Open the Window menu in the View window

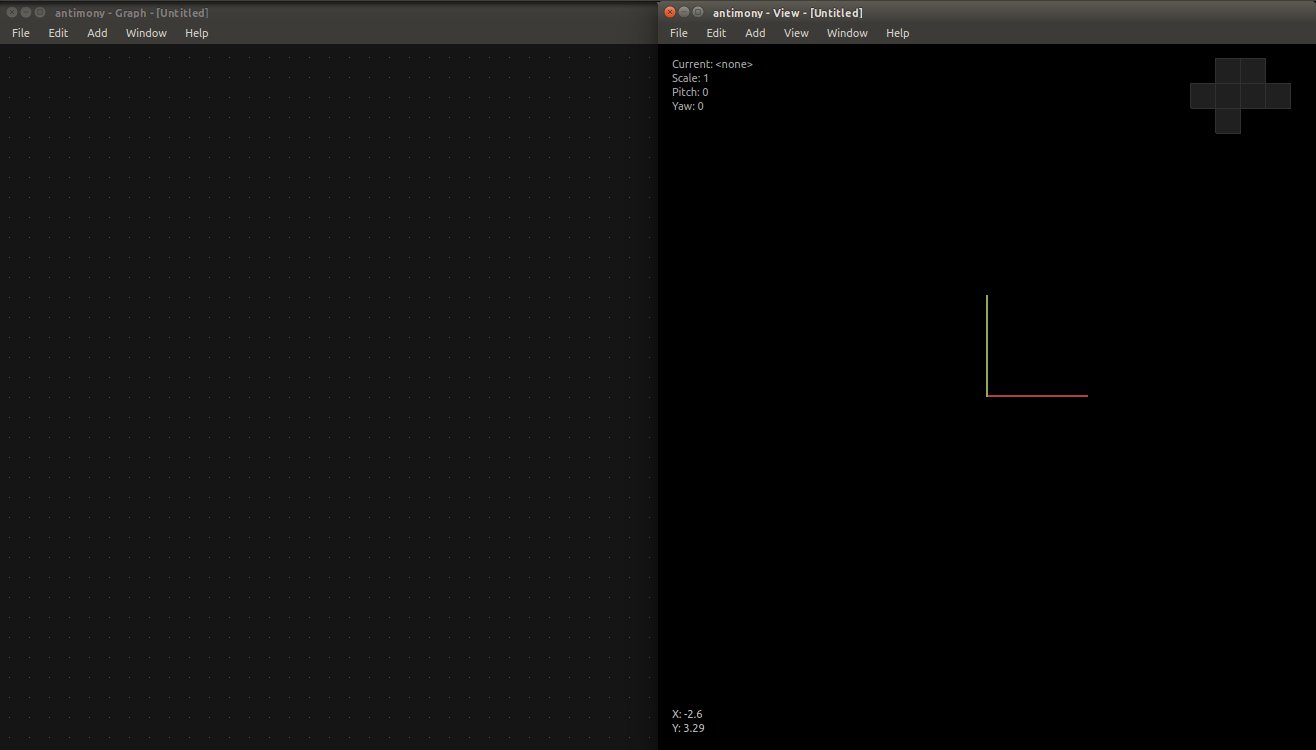(846, 33)
